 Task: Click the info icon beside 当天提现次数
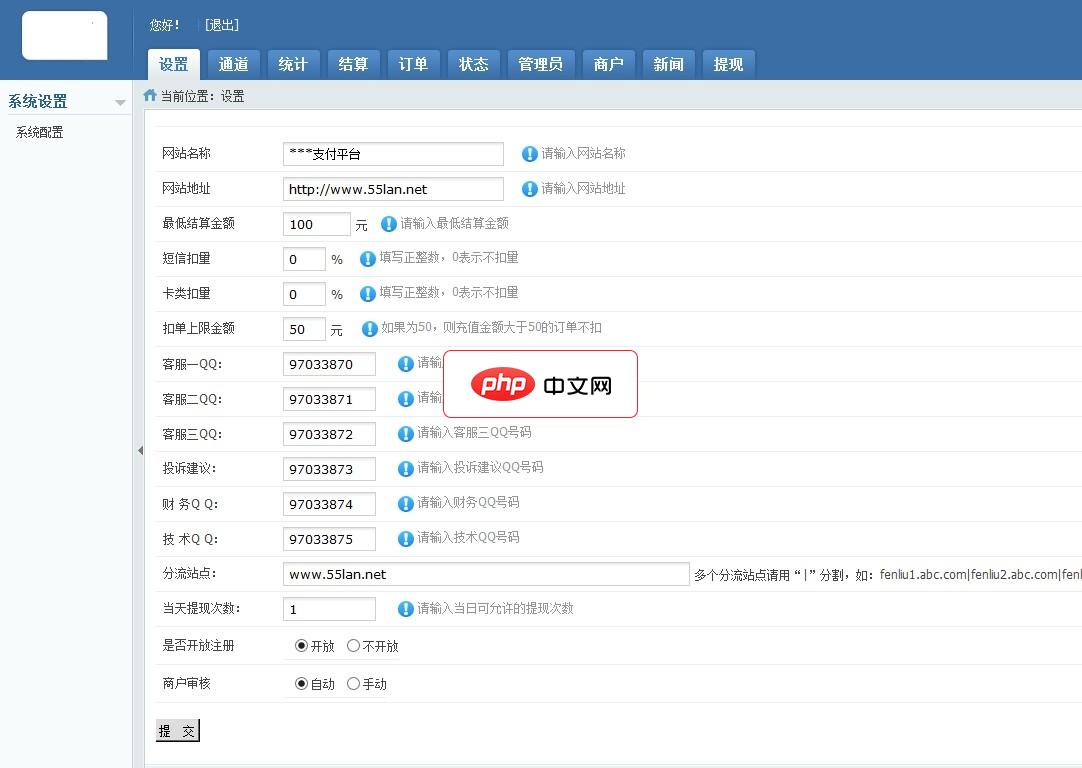[406, 609]
